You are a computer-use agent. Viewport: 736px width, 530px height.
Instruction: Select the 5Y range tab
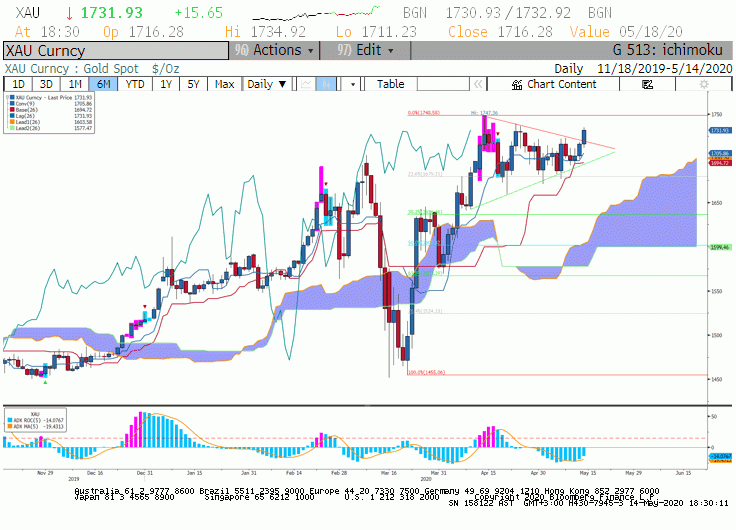click(x=193, y=84)
